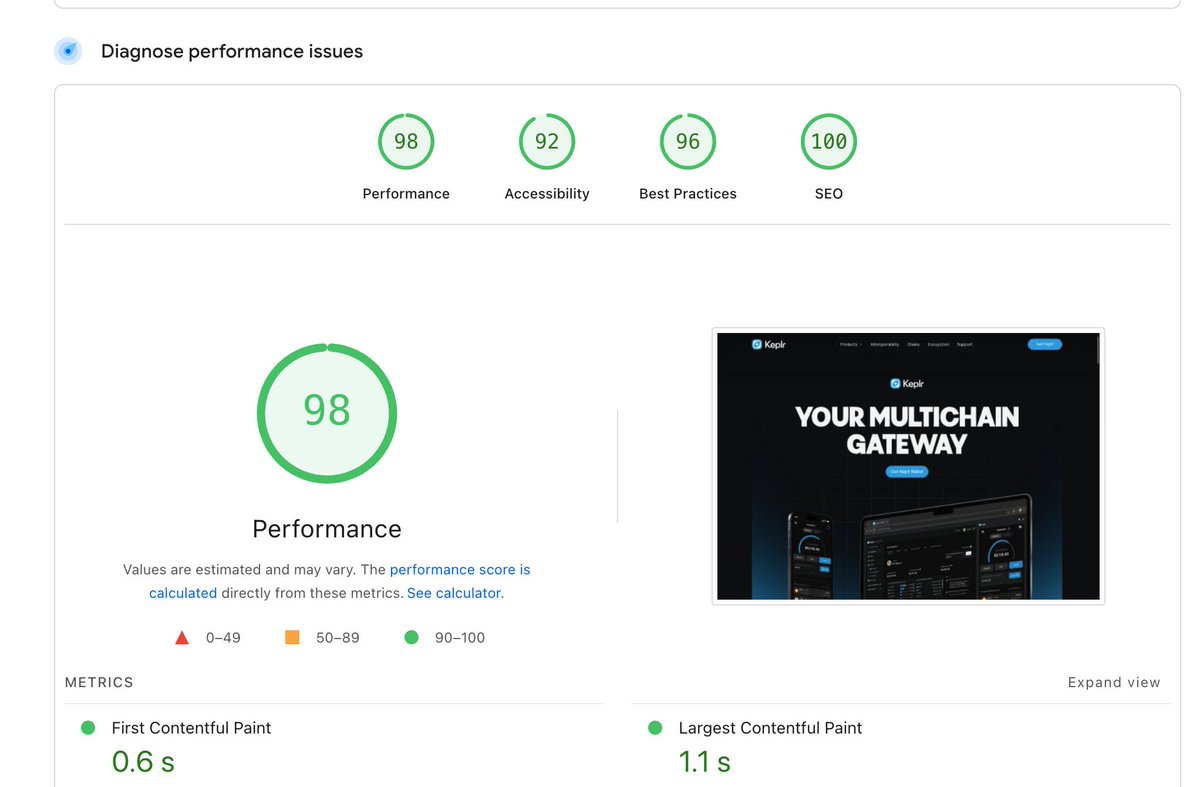Click the red triangle 0–49 legend icon

click(x=182, y=638)
